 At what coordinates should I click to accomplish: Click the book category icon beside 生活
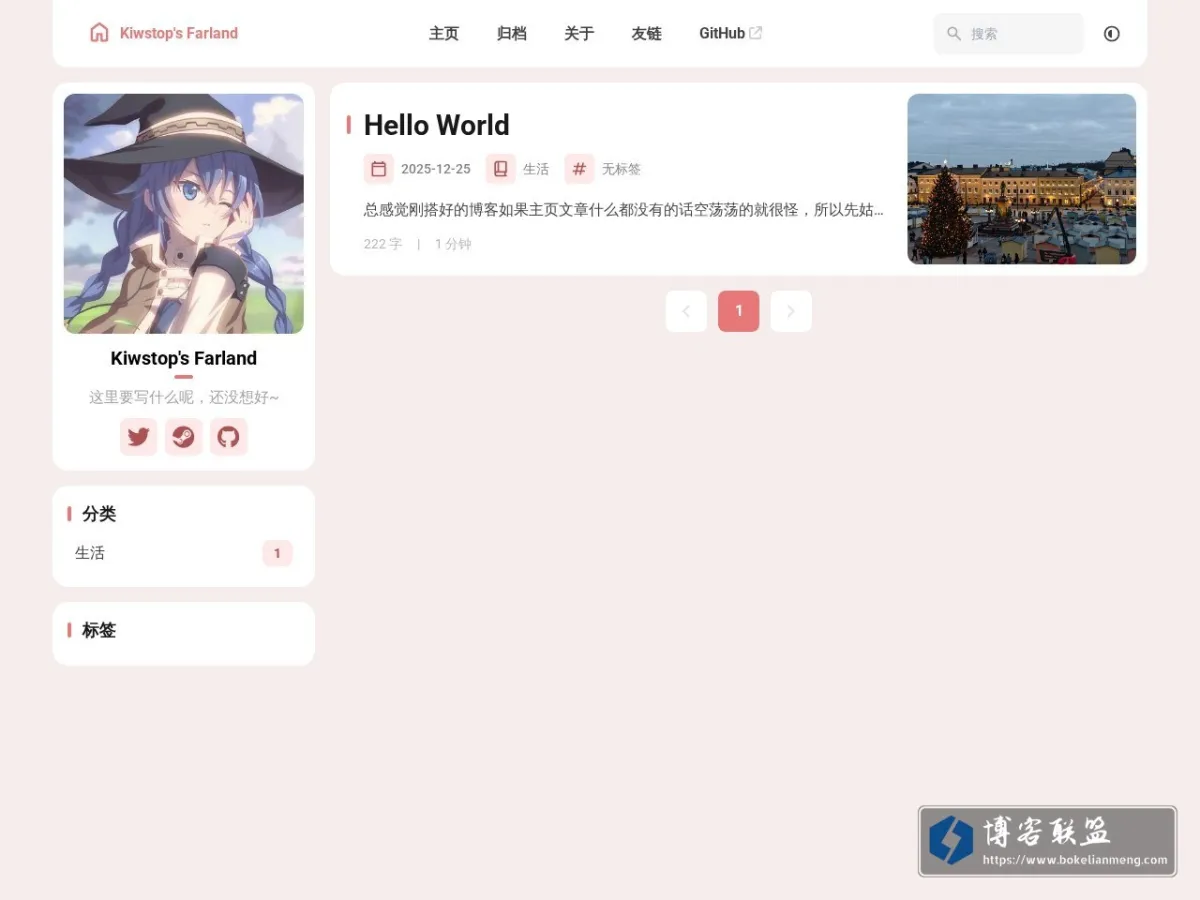tap(501, 169)
